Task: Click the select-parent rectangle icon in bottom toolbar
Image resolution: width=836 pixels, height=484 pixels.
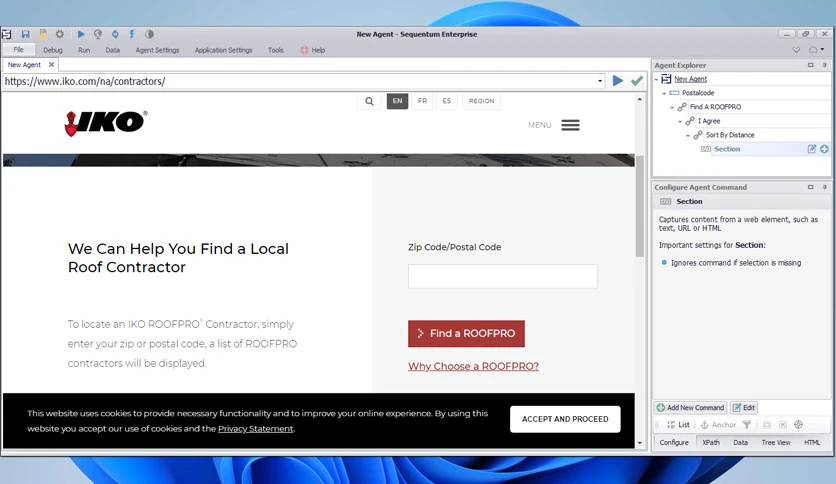Action: [767, 424]
